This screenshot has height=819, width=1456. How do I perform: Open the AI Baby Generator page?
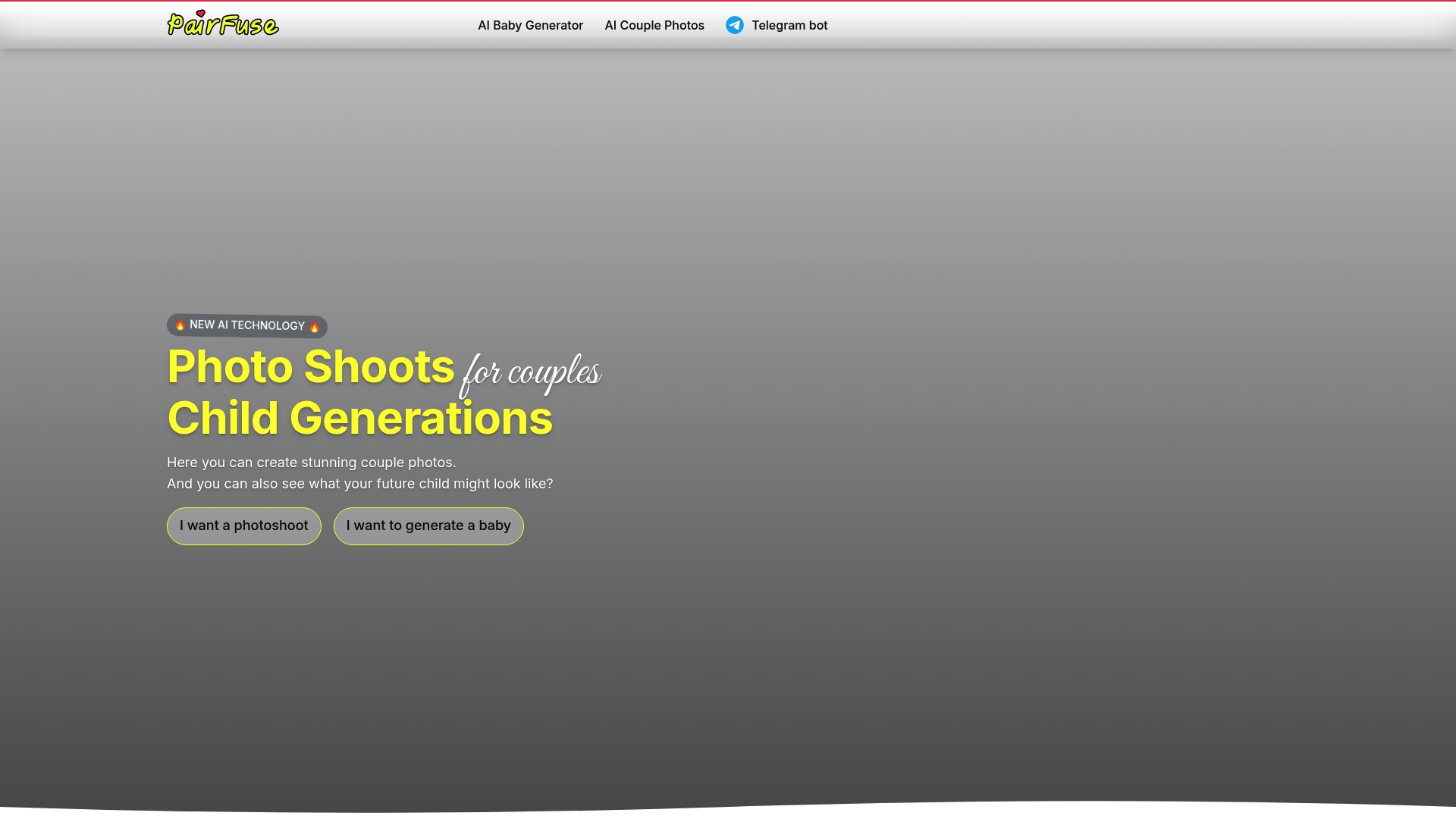[x=530, y=25]
